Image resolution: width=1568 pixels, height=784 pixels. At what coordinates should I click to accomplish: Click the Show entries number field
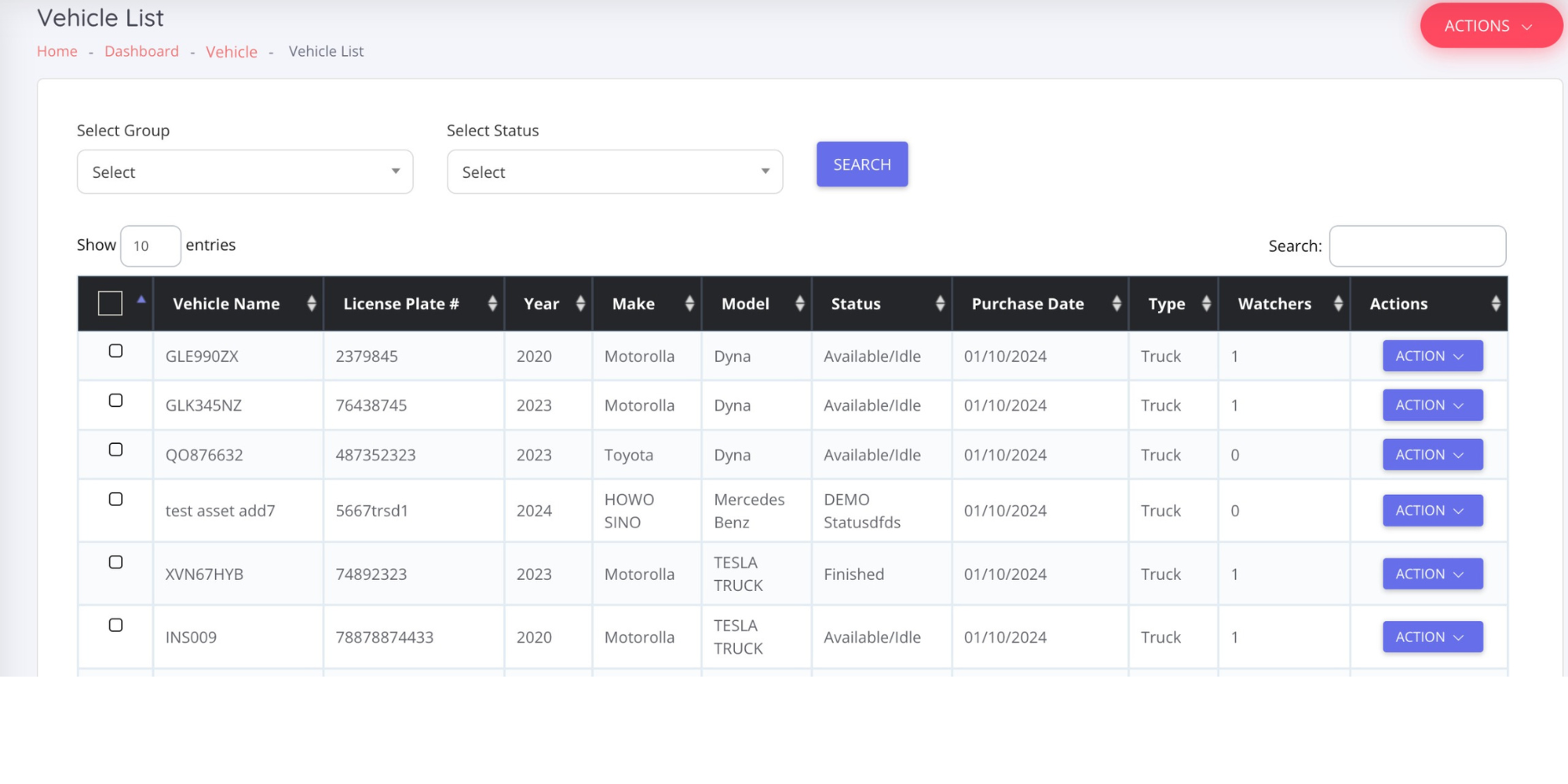tap(151, 247)
